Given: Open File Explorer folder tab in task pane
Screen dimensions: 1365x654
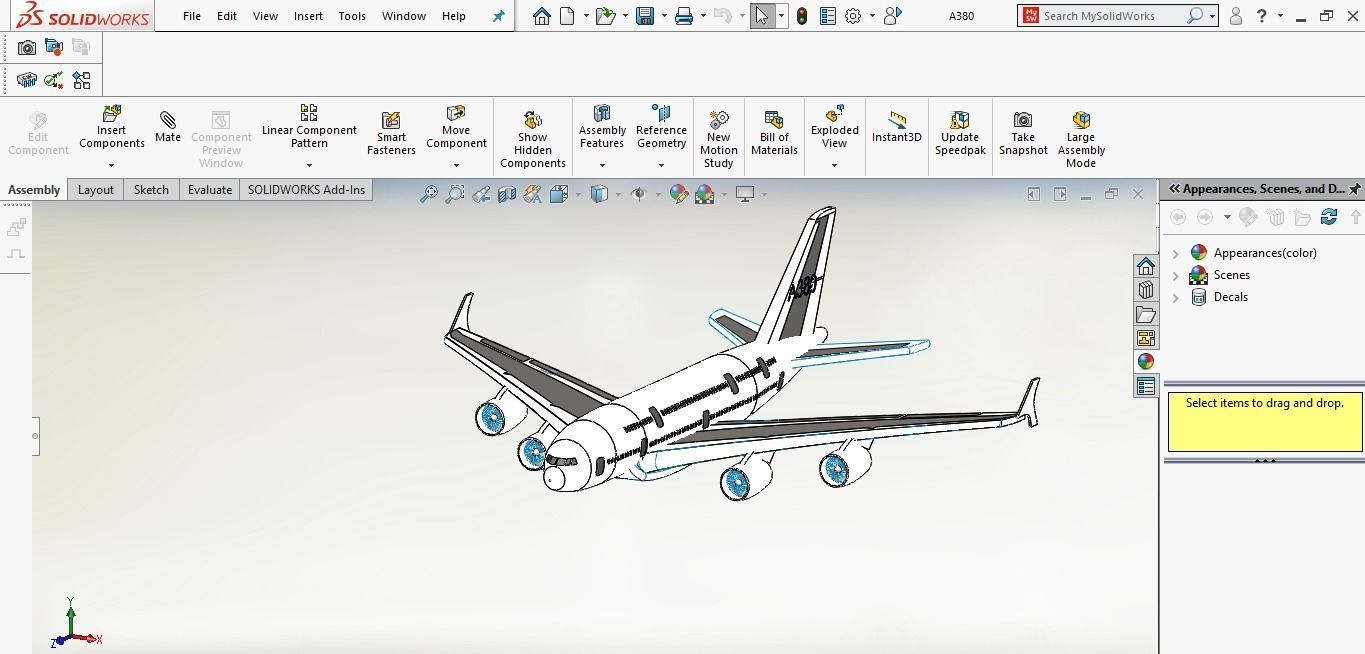Looking at the screenshot, I should coord(1146,314).
